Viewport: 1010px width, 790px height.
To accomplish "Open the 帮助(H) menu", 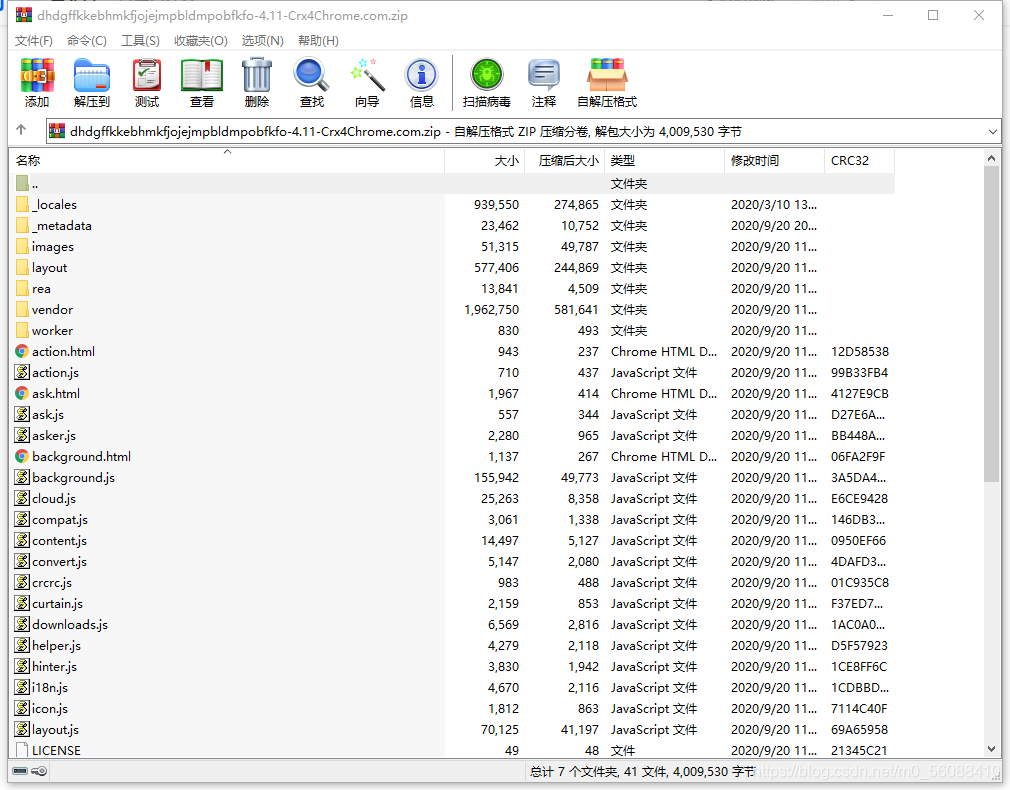I will click(318, 41).
